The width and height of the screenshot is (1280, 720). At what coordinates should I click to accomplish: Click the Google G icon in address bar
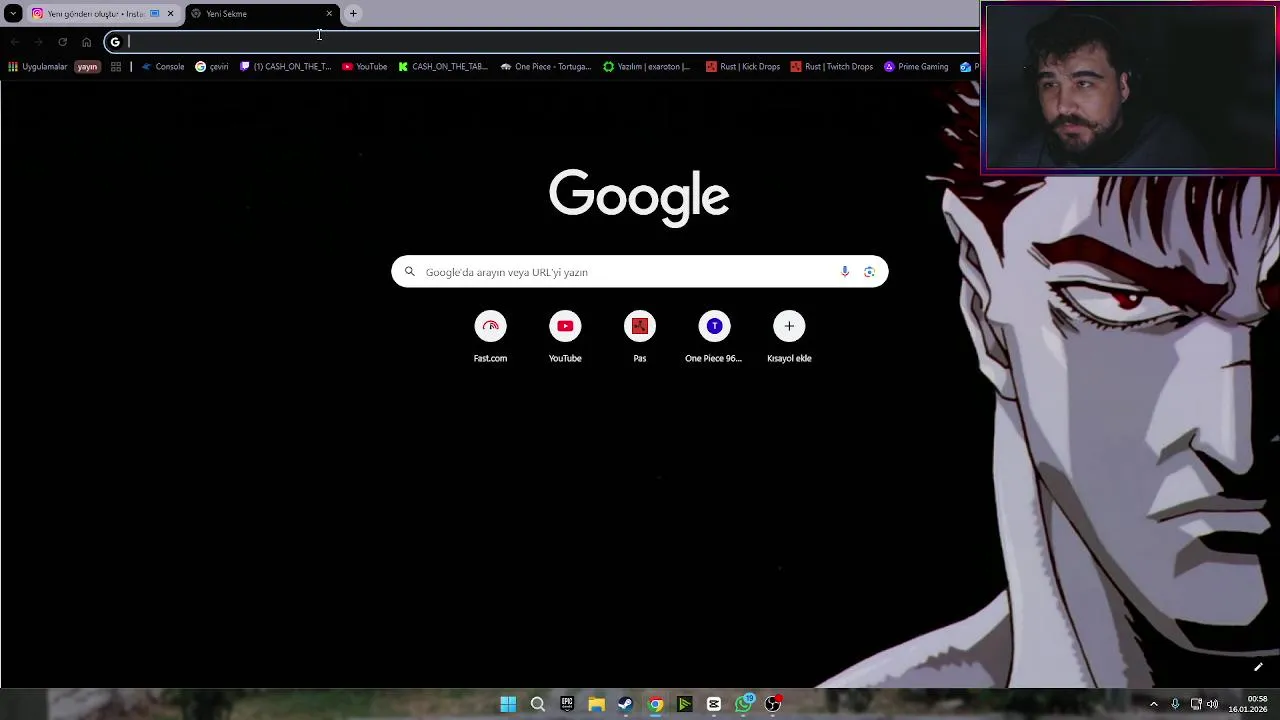pyautogui.click(x=115, y=42)
